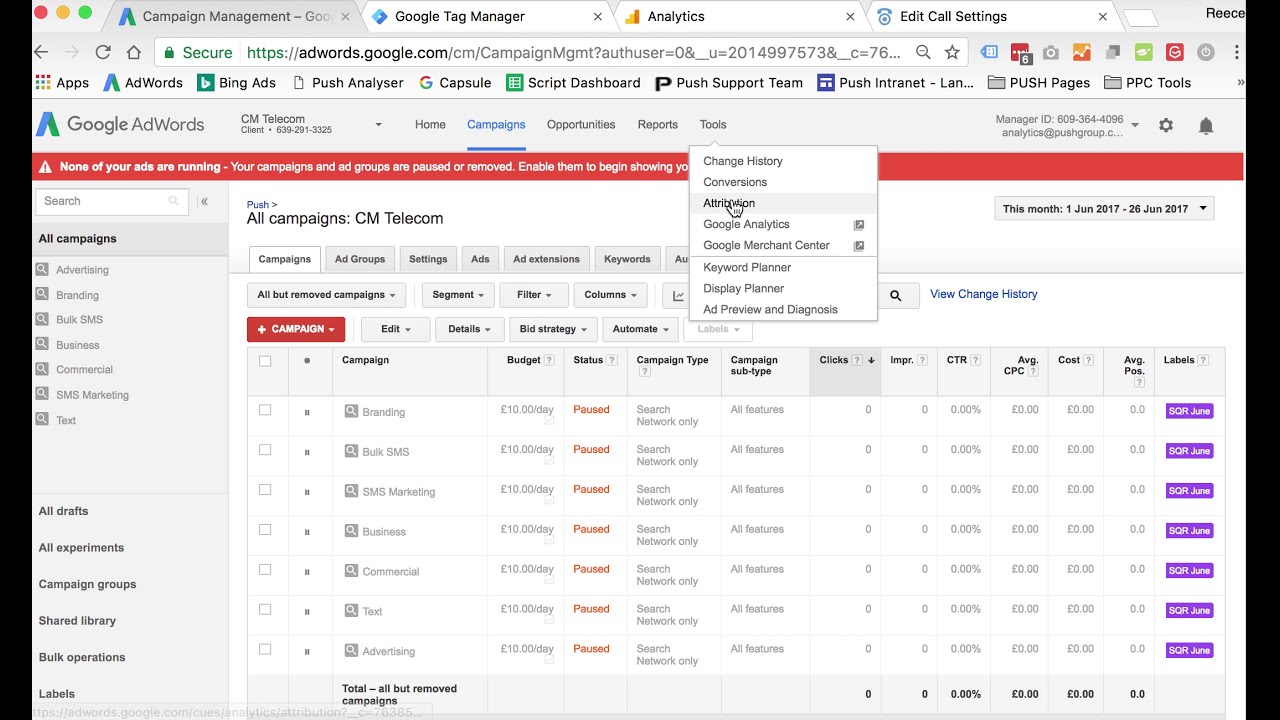The height and width of the screenshot is (720, 1280).
Task: Click the help icon next to CTR column
Action: (975, 360)
